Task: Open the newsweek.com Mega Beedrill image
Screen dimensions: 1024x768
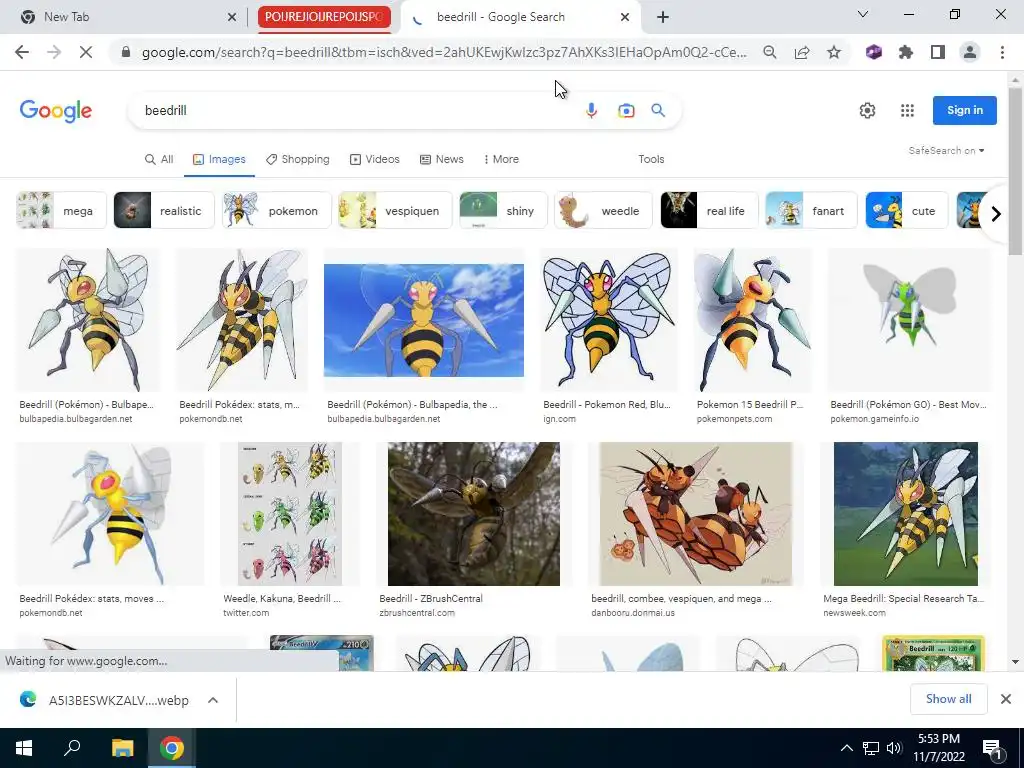Action: tap(906, 514)
